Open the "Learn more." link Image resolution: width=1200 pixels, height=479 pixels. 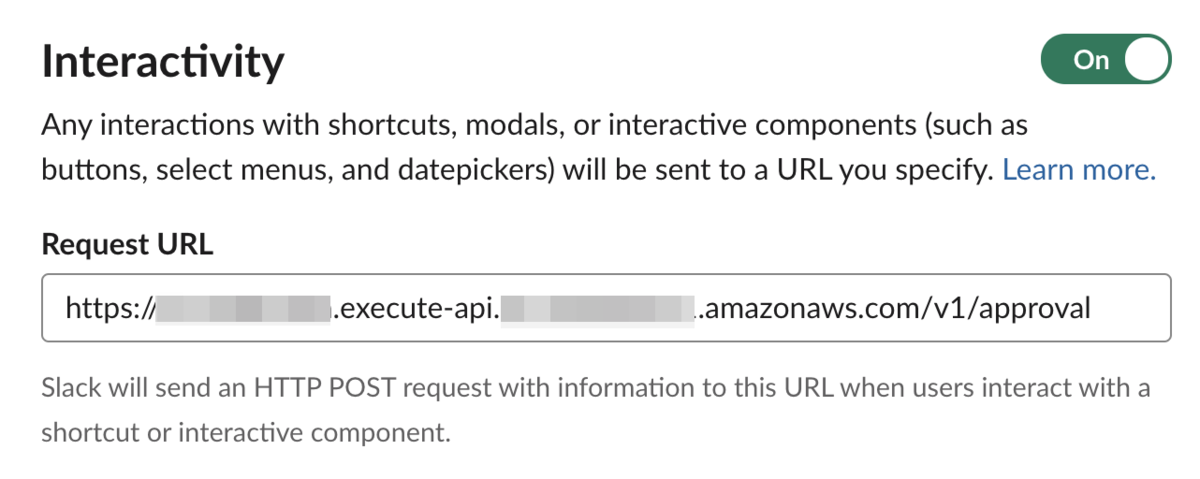tap(1079, 170)
